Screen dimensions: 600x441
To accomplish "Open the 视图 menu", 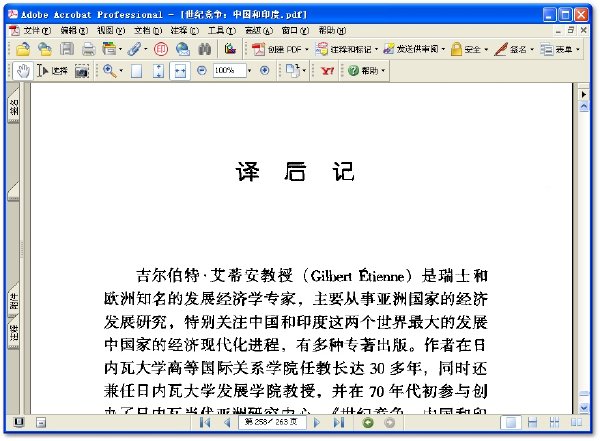I will (111, 30).
